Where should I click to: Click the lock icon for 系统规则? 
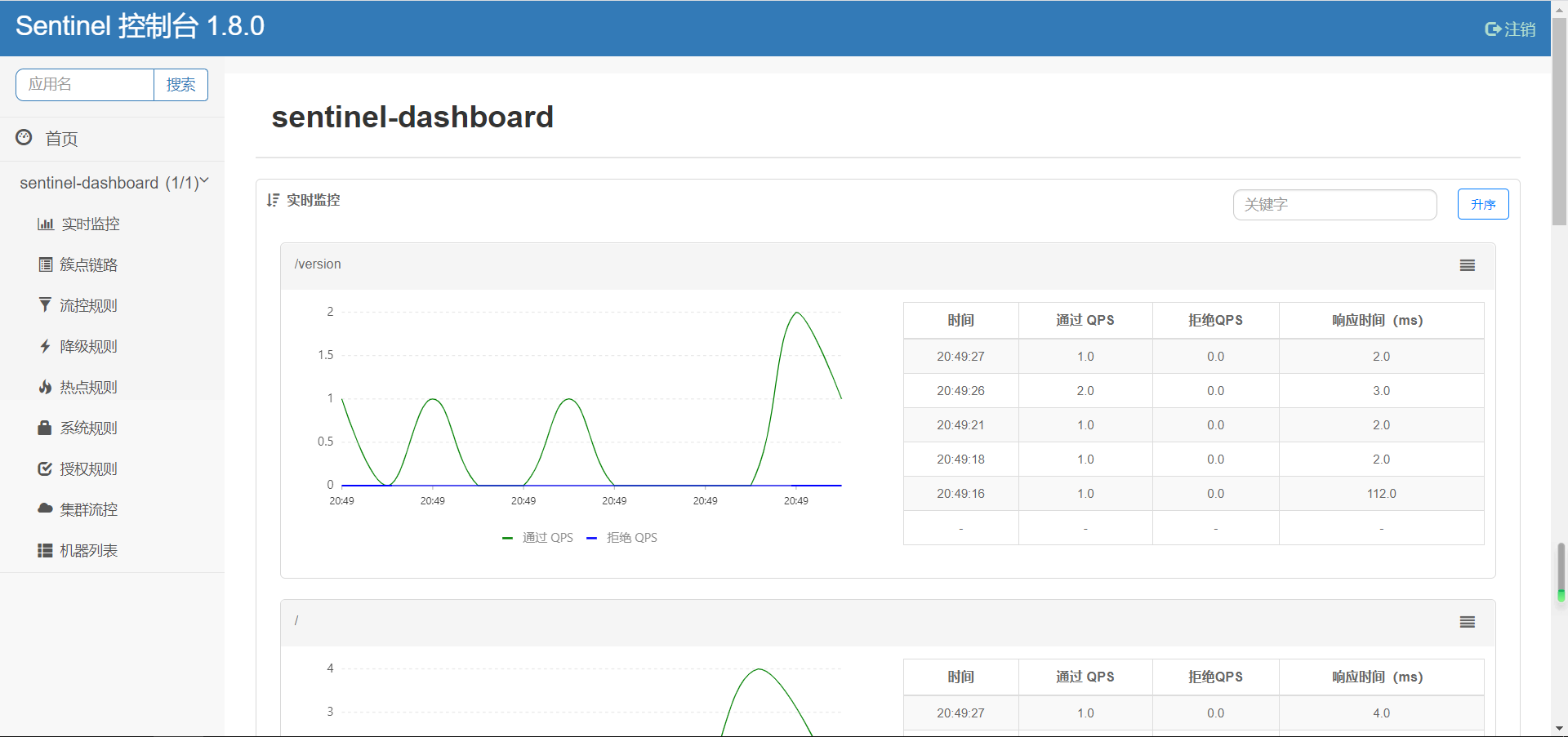tap(45, 428)
